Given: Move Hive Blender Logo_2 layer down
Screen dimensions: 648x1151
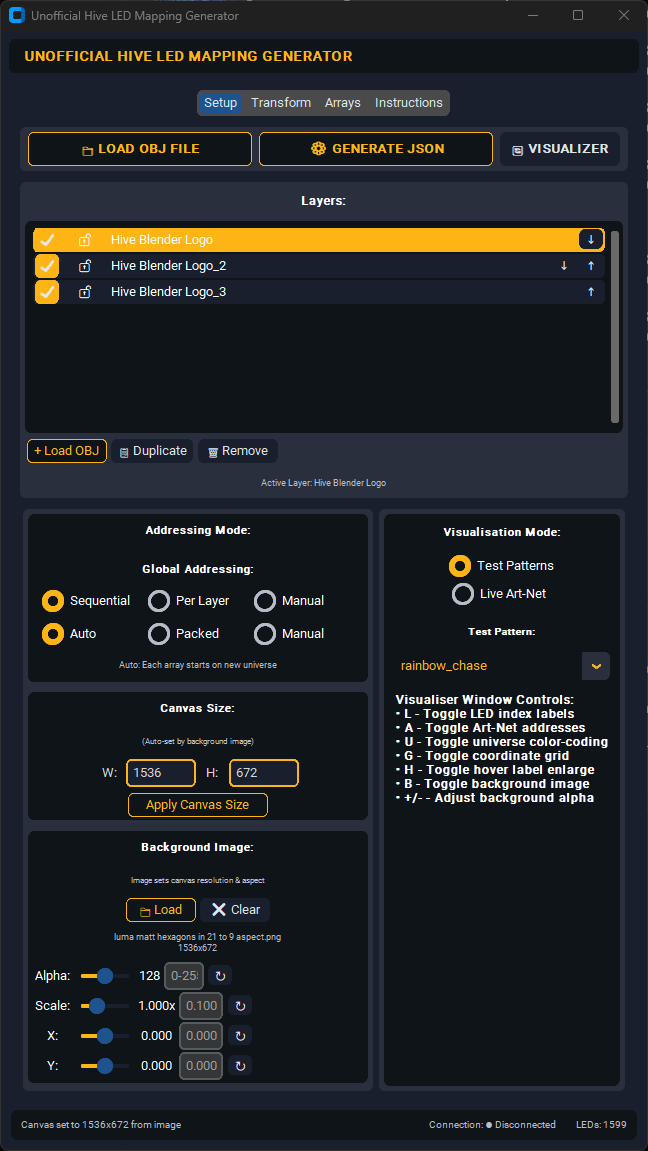Looking at the screenshot, I should tap(564, 266).
